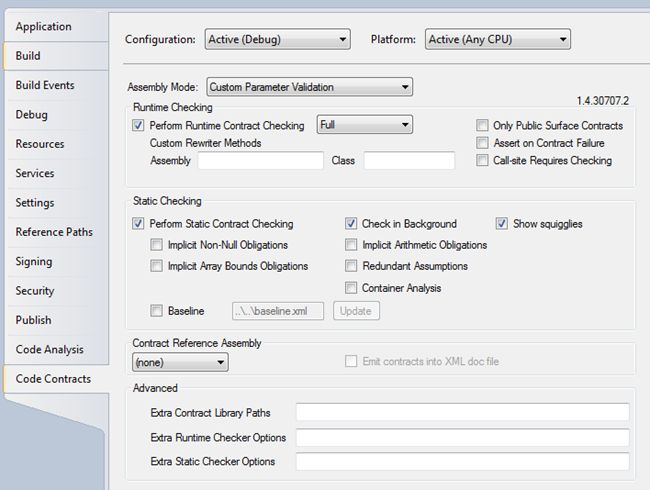Check the Redundant Assumptions option
The height and width of the screenshot is (490, 650).
tap(351, 266)
